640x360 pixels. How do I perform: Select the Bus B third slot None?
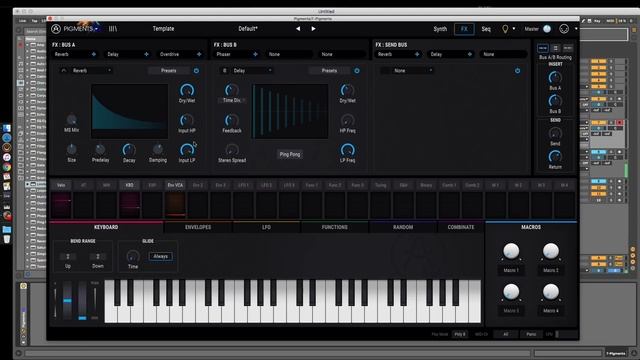pyautogui.click(x=342, y=54)
